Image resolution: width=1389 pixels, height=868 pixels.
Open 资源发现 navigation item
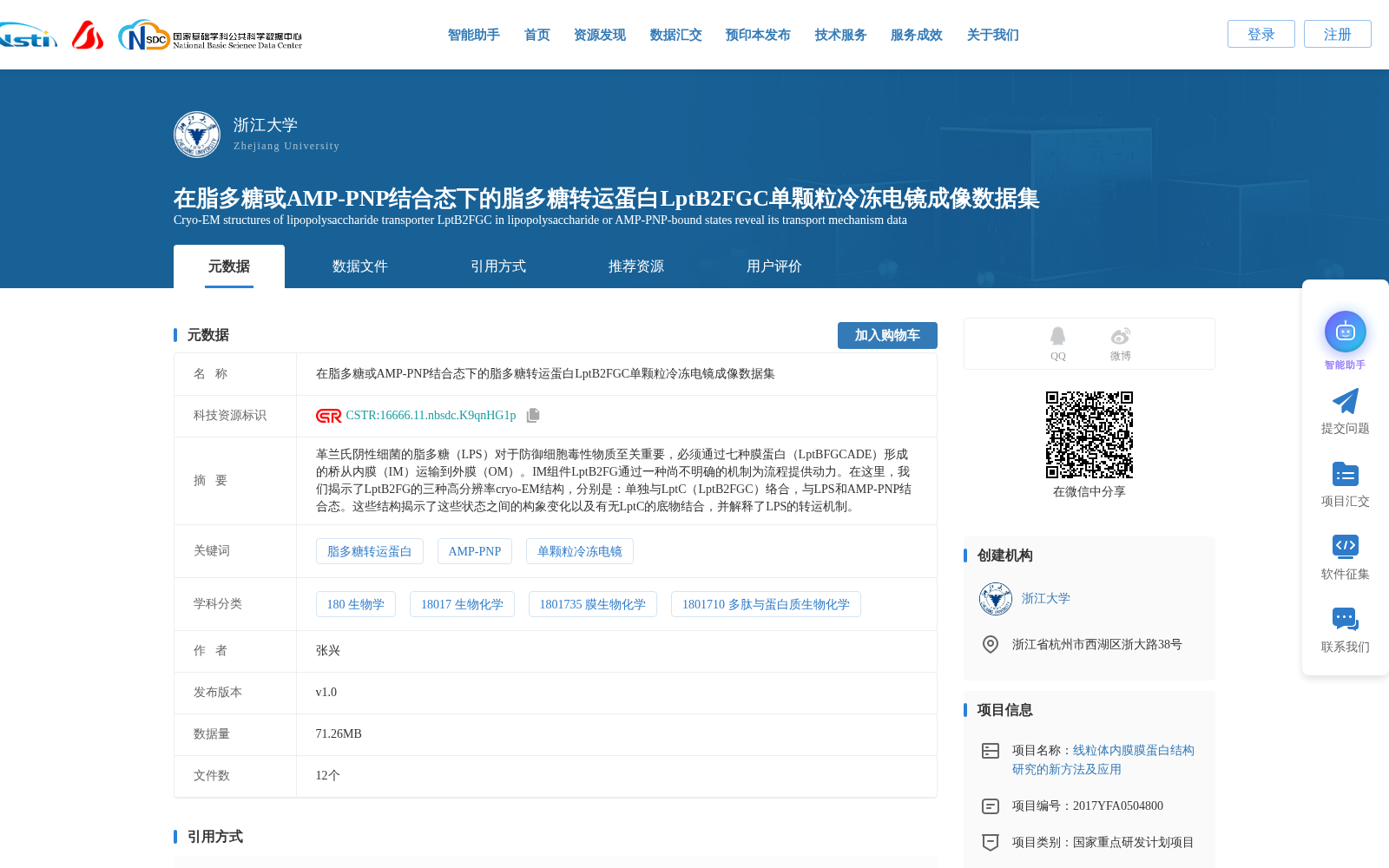(600, 35)
